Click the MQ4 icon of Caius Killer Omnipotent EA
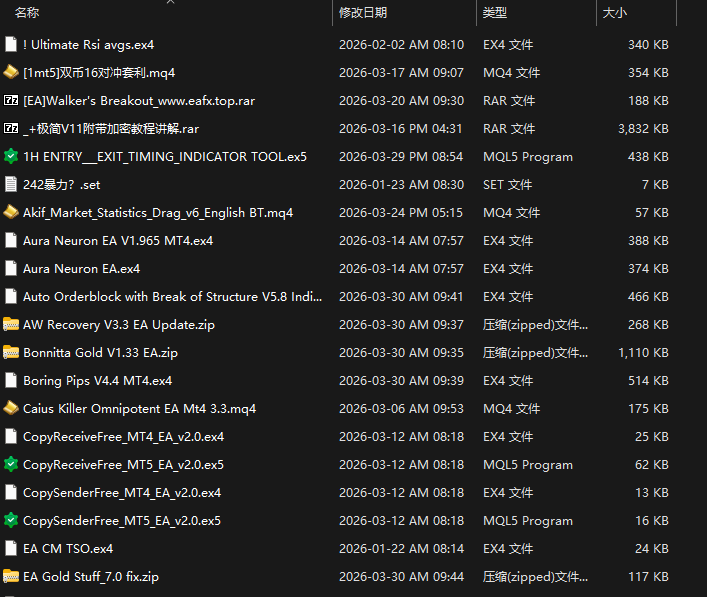Viewport: 707px width, 597px height. tap(11, 408)
